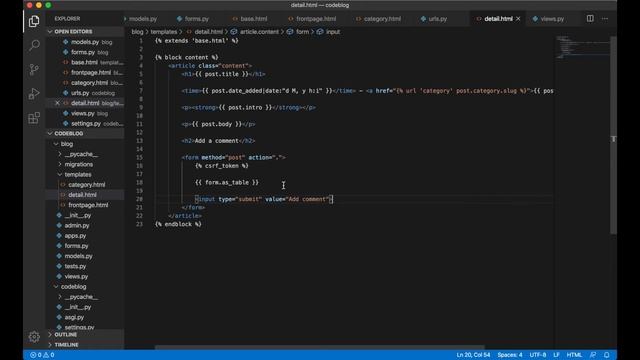Open the notifications bell in status bar
This screenshot has width=640, height=360.
(x=607, y=355)
